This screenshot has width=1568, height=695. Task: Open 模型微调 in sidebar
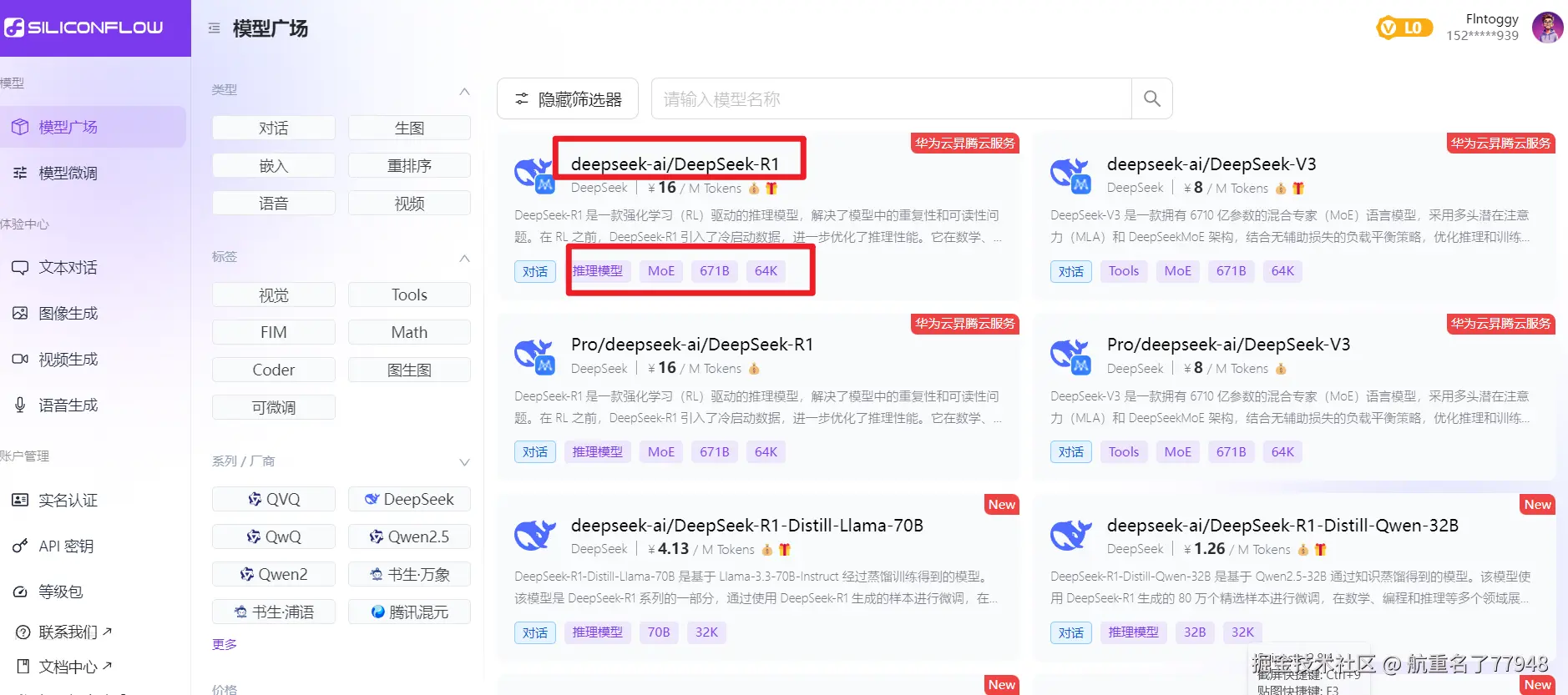click(x=93, y=173)
